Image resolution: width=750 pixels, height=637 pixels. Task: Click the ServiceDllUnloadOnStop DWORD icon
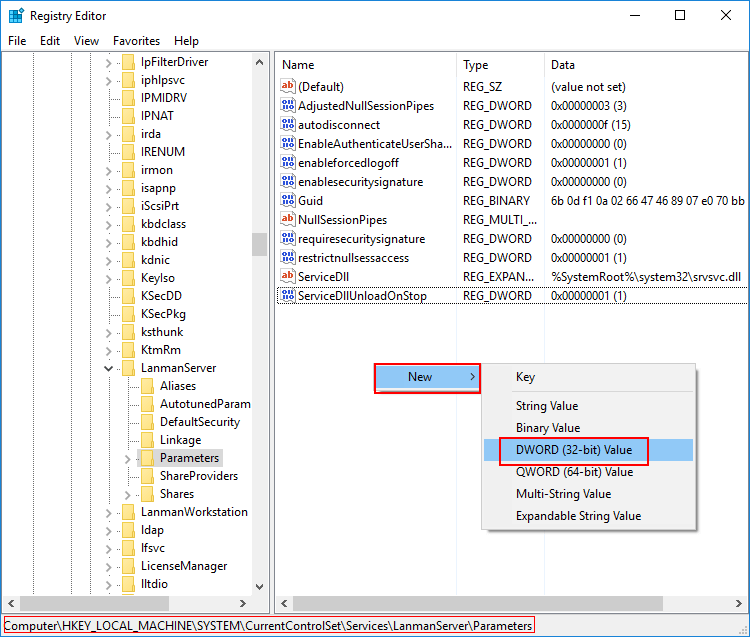[288, 296]
